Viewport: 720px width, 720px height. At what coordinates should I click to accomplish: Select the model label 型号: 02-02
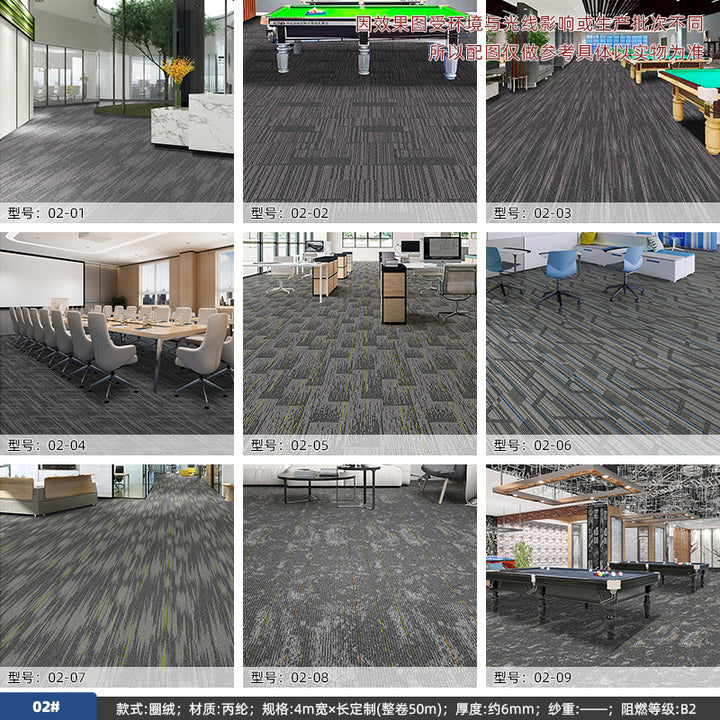click(x=290, y=213)
